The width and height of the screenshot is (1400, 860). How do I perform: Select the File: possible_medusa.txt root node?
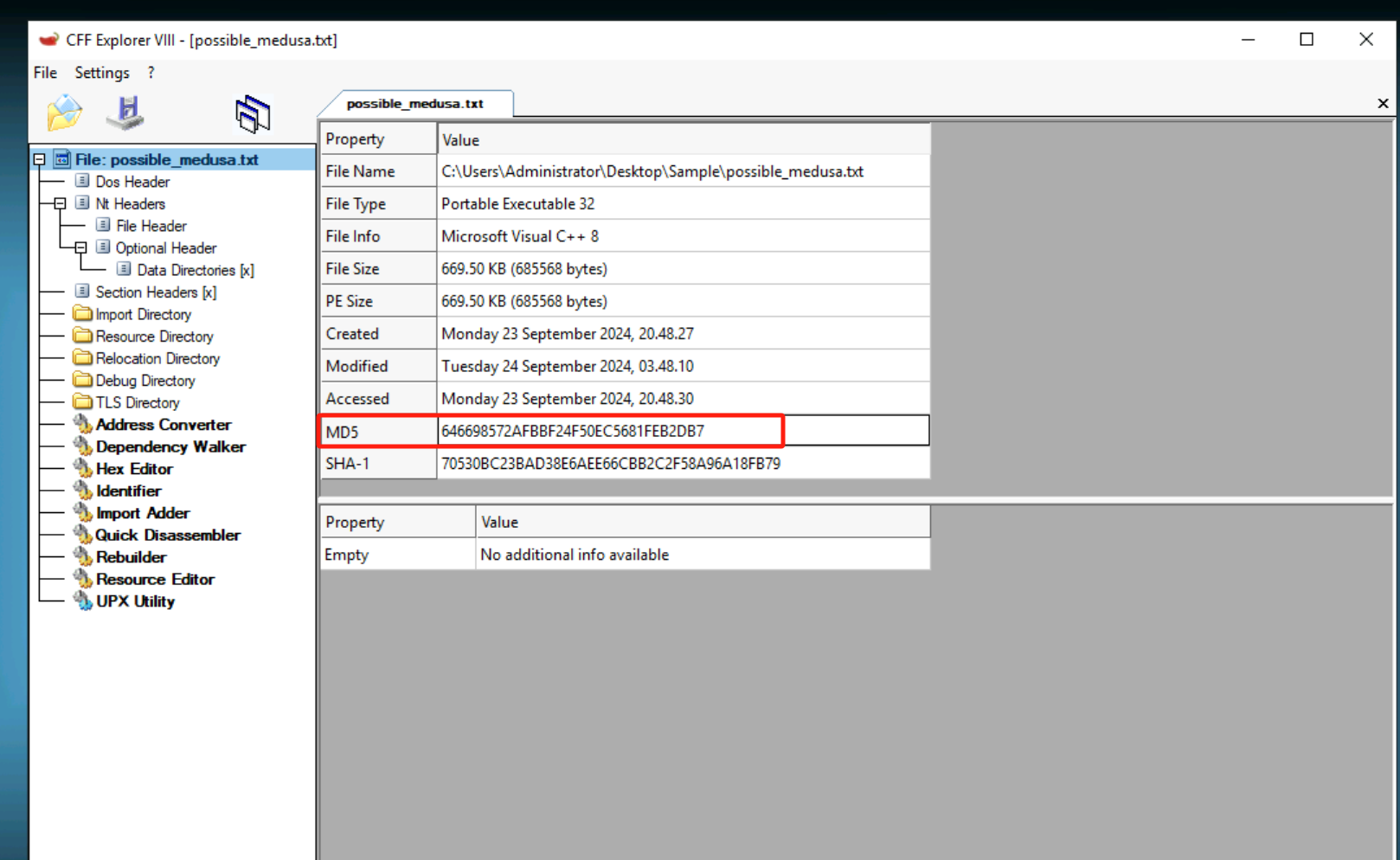tap(166, 159)
